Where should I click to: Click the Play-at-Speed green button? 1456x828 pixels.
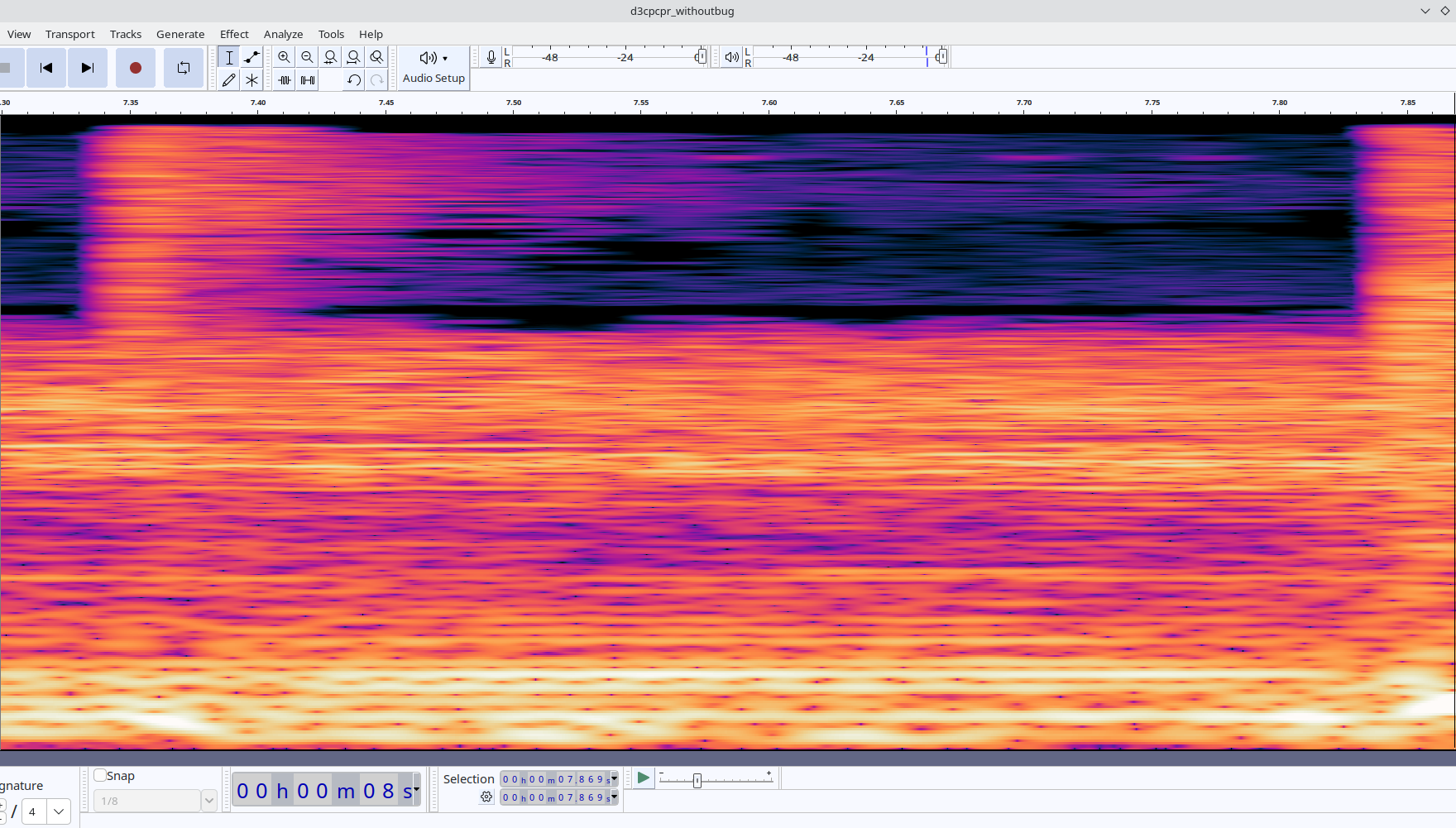pyautogui.click(x=643, y=778)
